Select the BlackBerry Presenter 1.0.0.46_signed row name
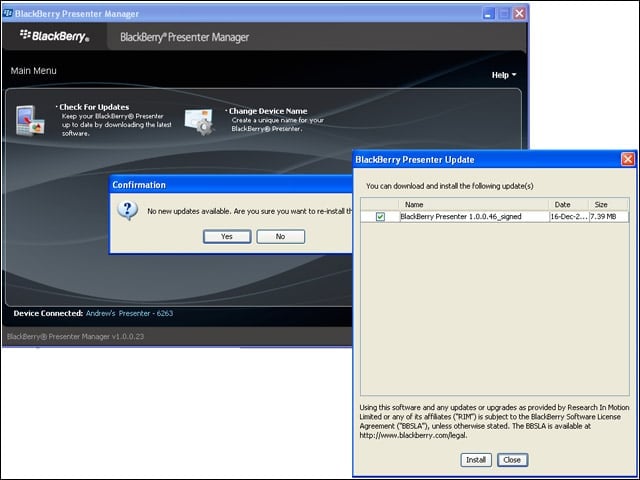The height and width of the screenshot is (480, 640). (x=461, y=217)
